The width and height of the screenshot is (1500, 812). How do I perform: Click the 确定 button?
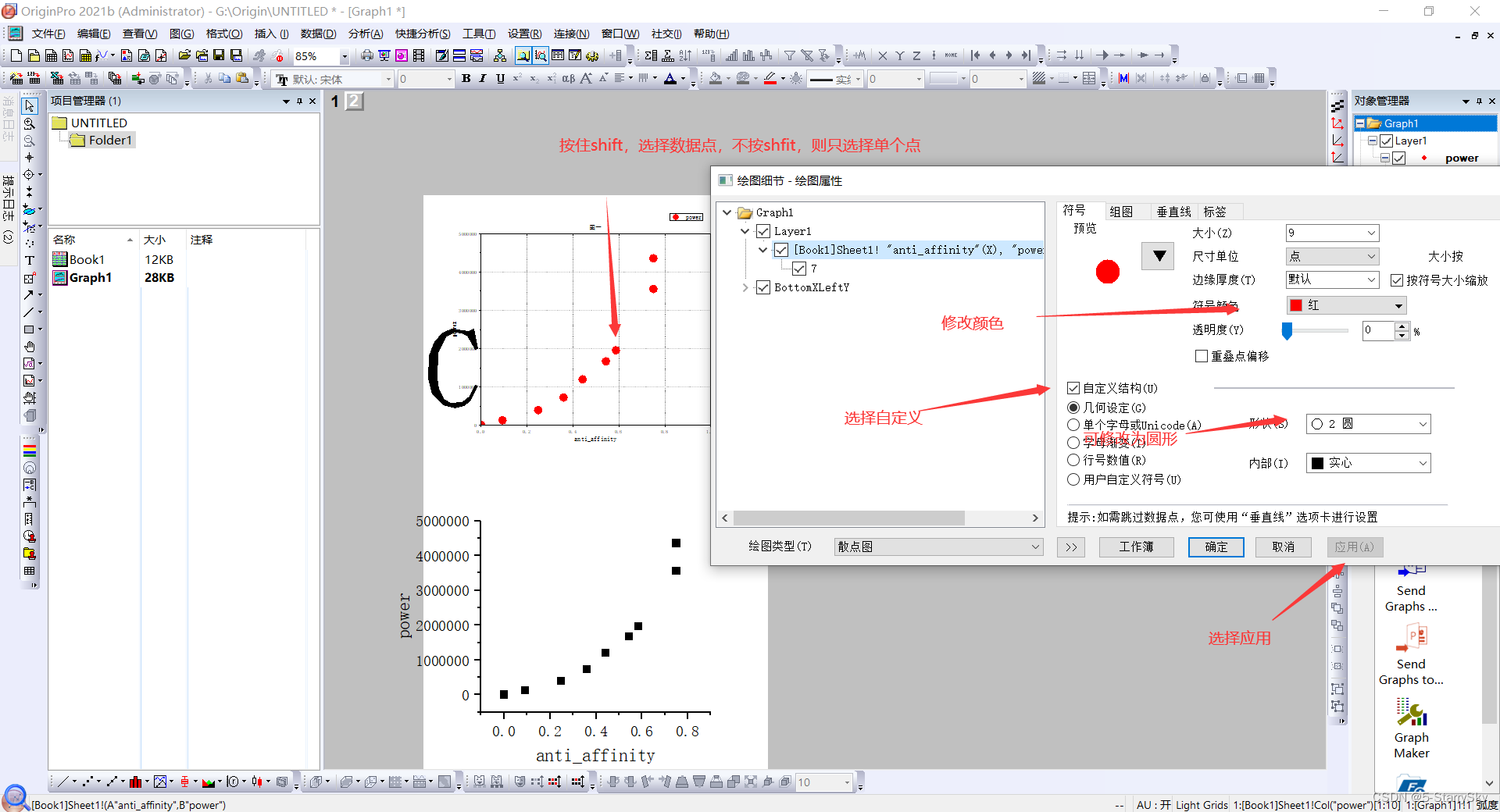tap(1216, 547)
